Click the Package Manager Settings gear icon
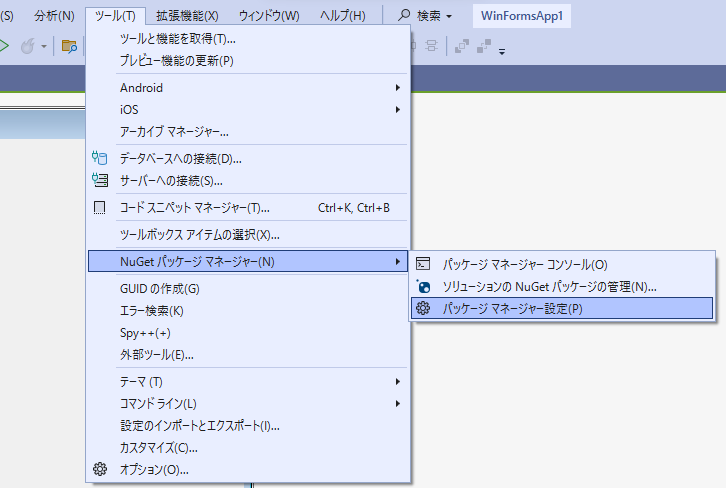Screen dimensions: 726x488 (423, 309)
